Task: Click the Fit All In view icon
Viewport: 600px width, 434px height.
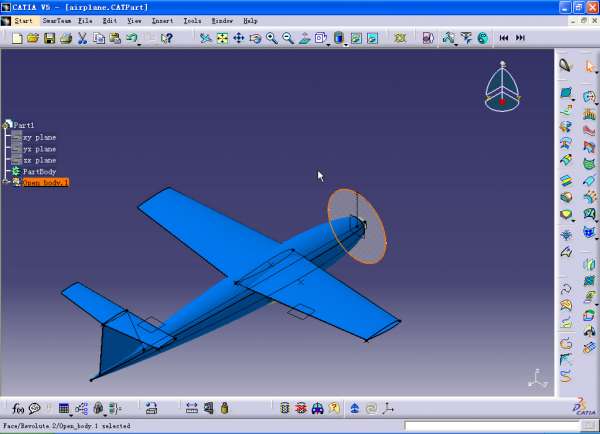Action: click(222, 38)
